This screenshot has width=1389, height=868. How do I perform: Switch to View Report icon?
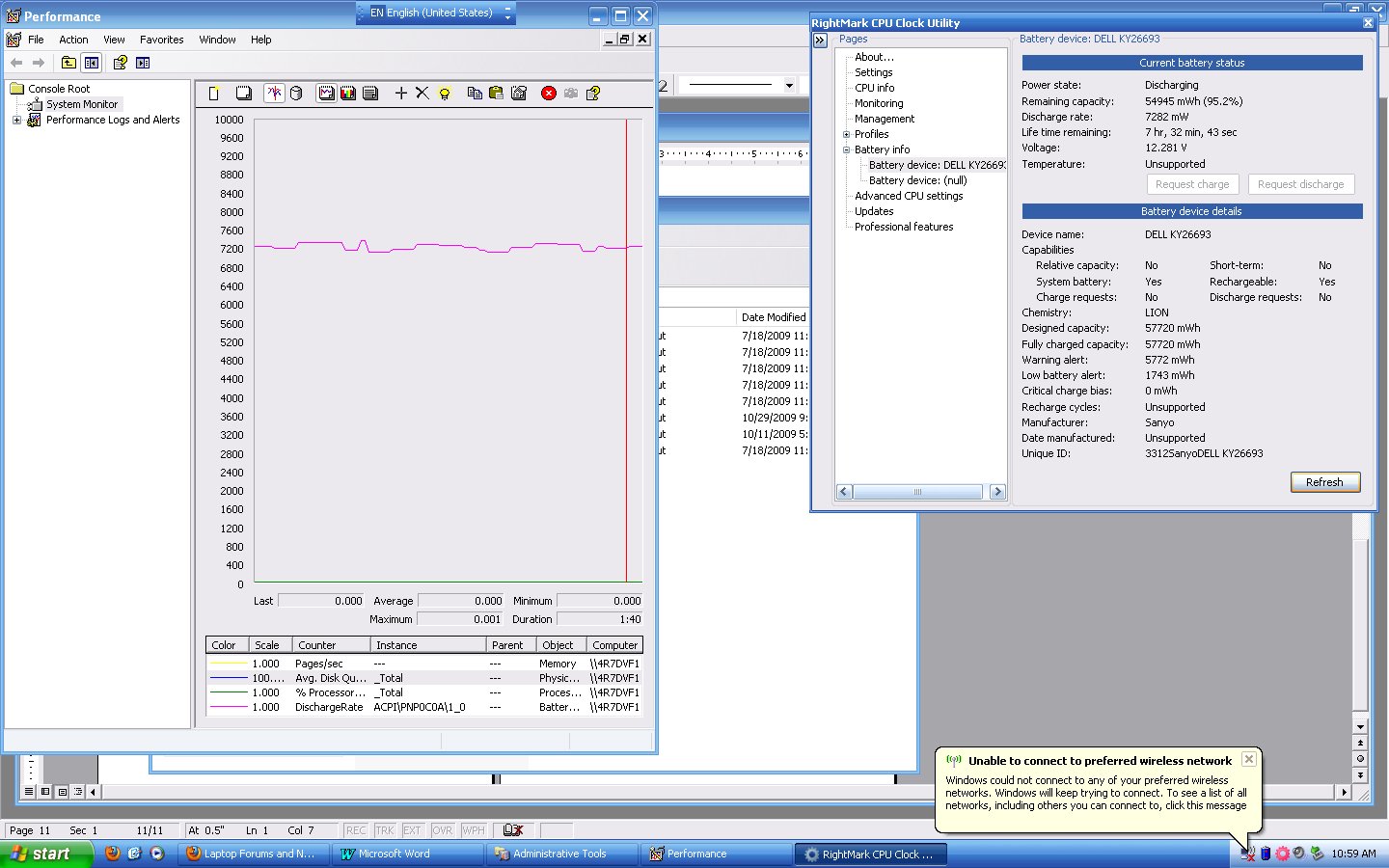[x=369, y=94]
